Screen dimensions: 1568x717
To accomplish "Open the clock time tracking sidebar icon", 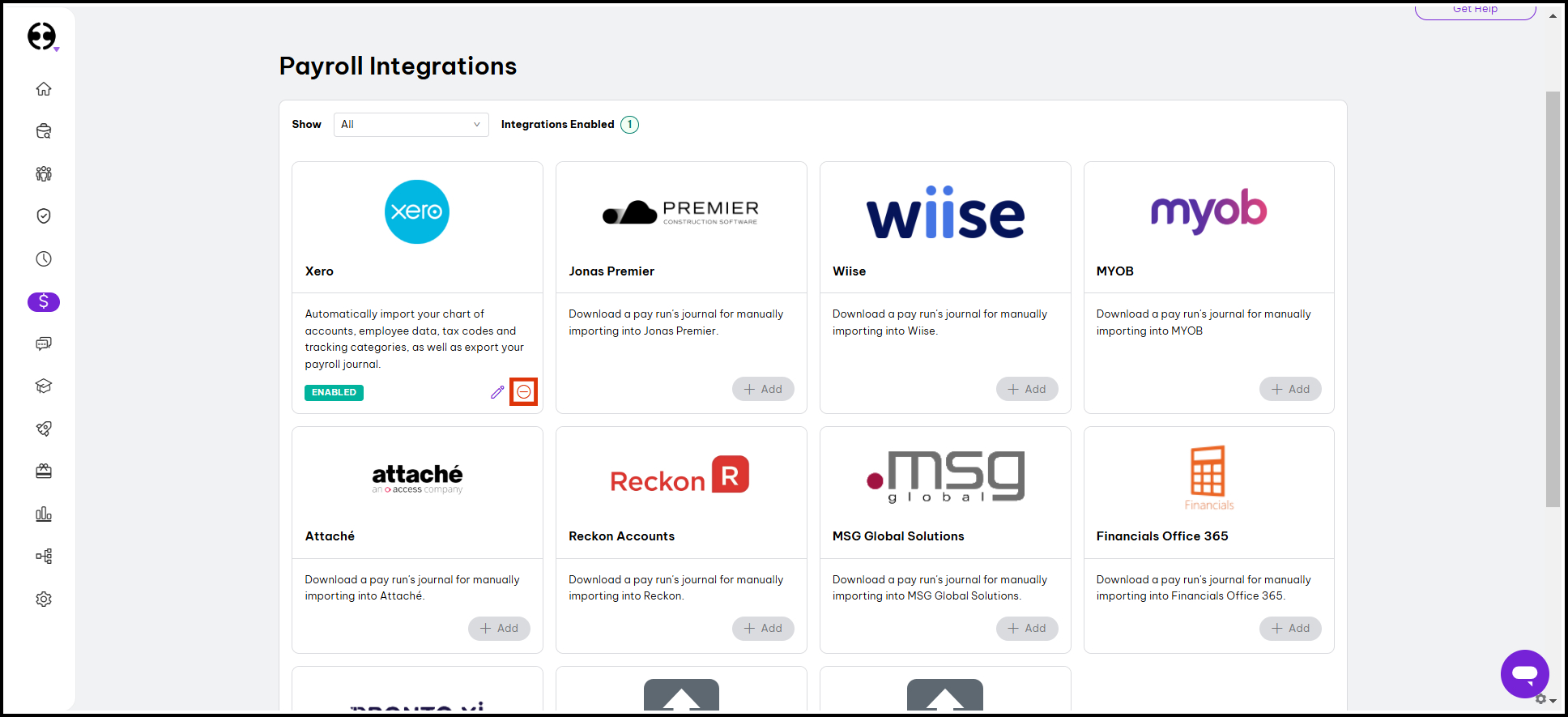I will point(44,259).
